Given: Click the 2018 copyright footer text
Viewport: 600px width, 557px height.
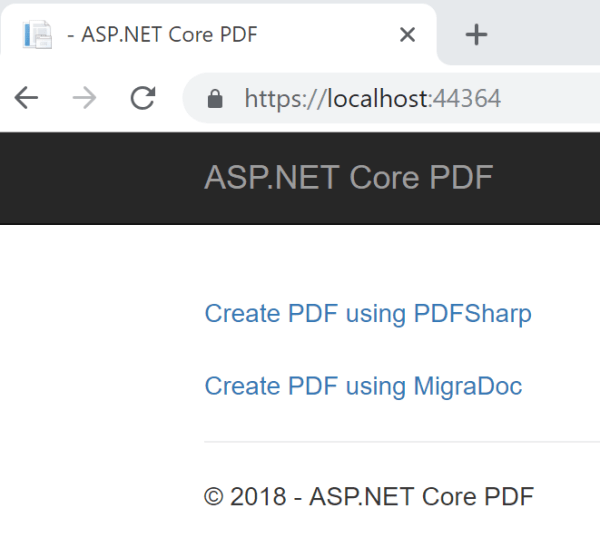Looking at the screenshot, I should (368, 496).
